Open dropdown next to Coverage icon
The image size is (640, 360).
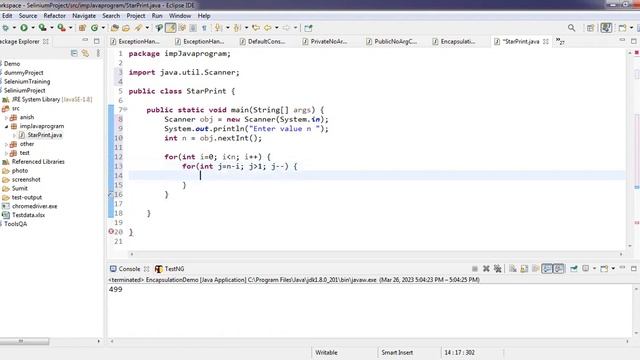coord(51,28)
